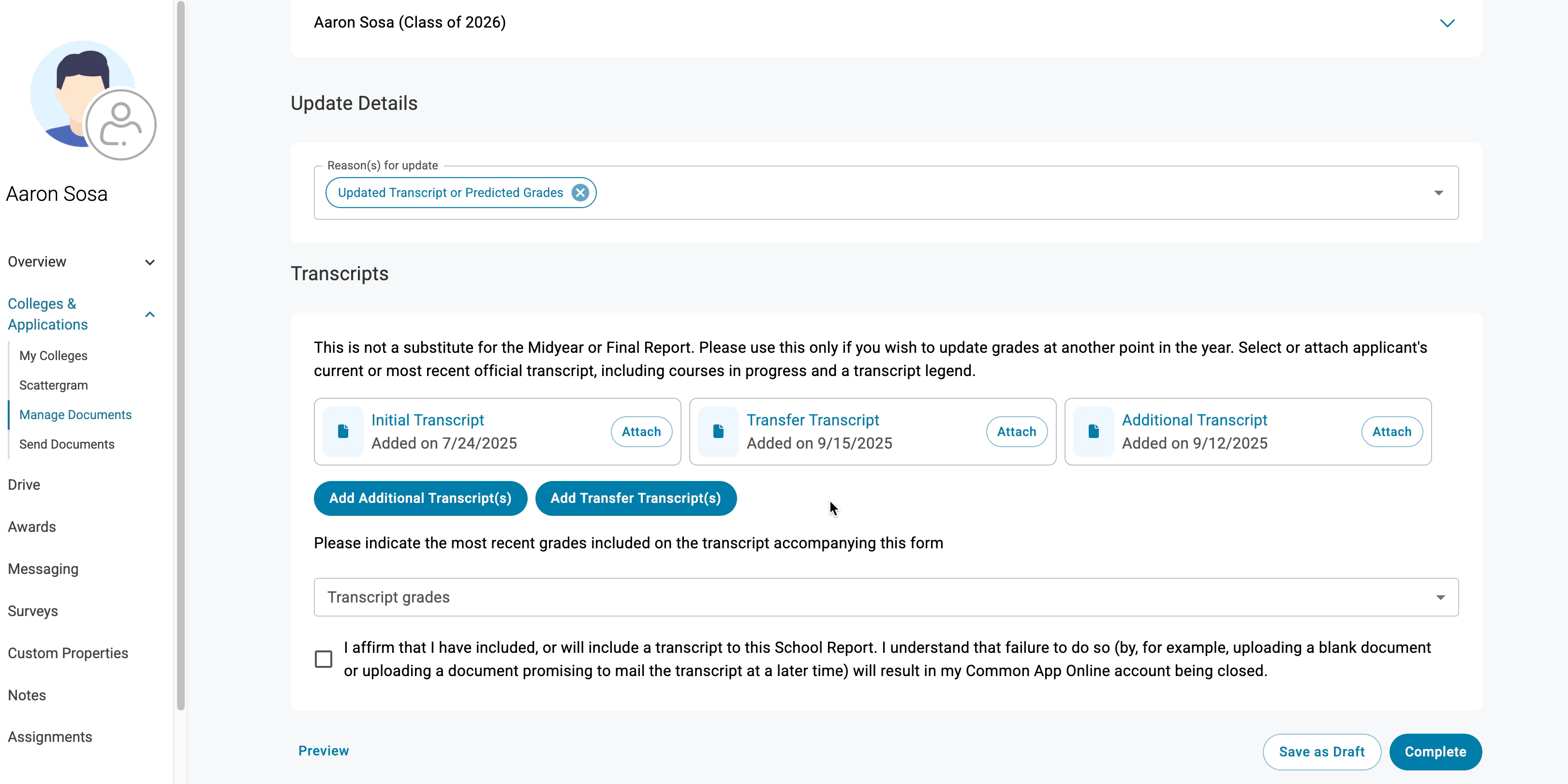Collapse the Aaron Sosa Class of 2026 panel
The height and width of the screenshot is (784, 1568).
click(x=1447, y=23)
